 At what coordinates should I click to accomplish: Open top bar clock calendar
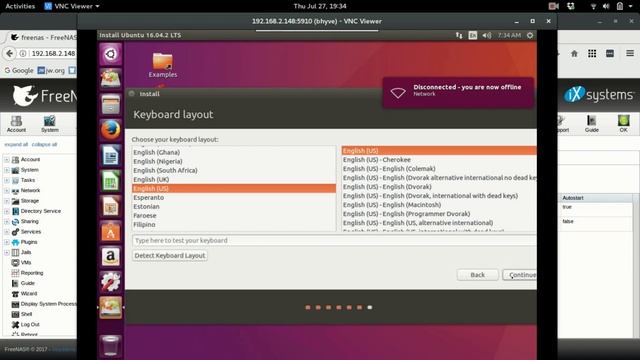pos(320,6)
